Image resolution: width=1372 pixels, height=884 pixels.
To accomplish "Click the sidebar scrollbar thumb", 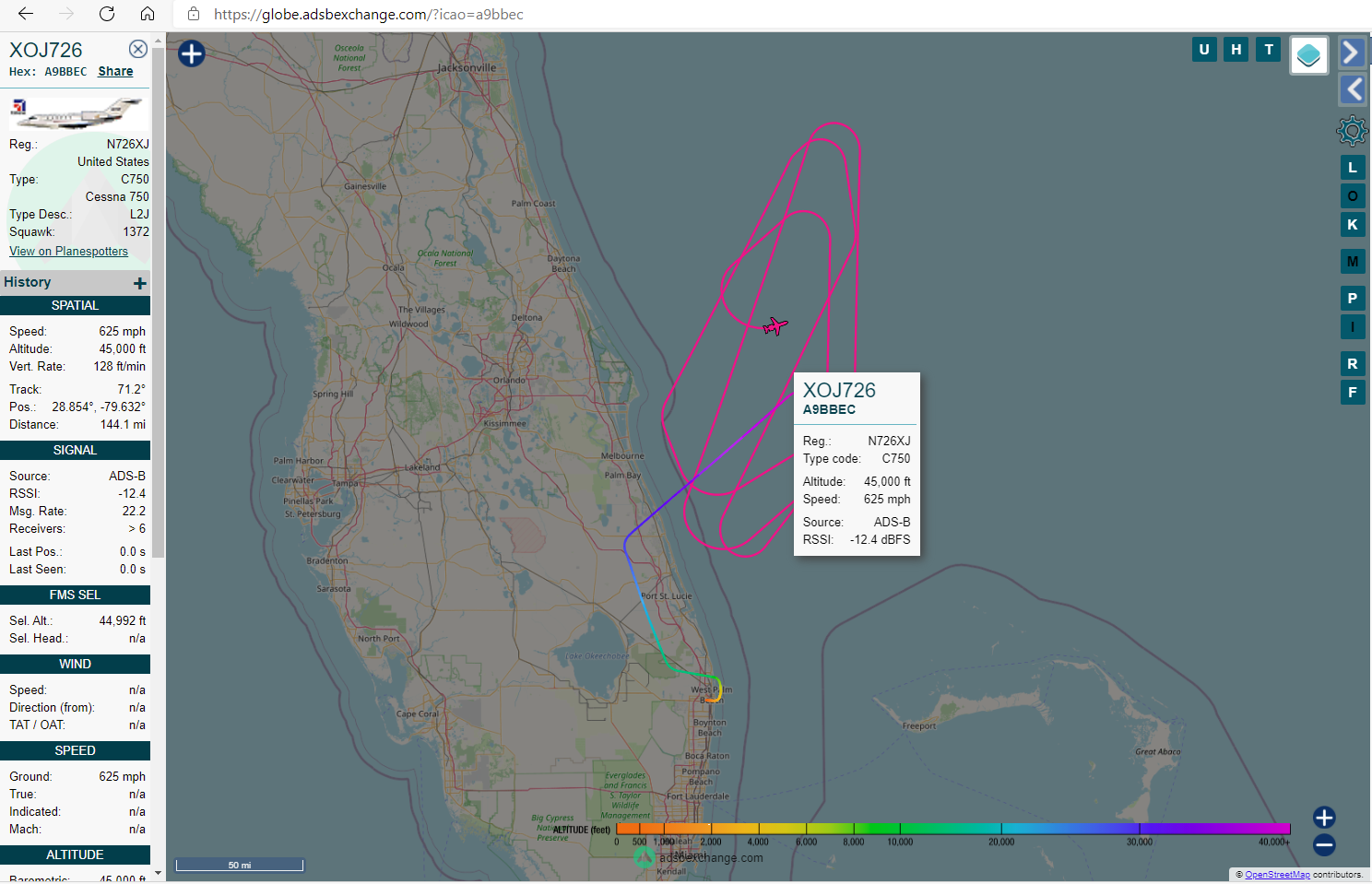I will (x=159, y=301).
